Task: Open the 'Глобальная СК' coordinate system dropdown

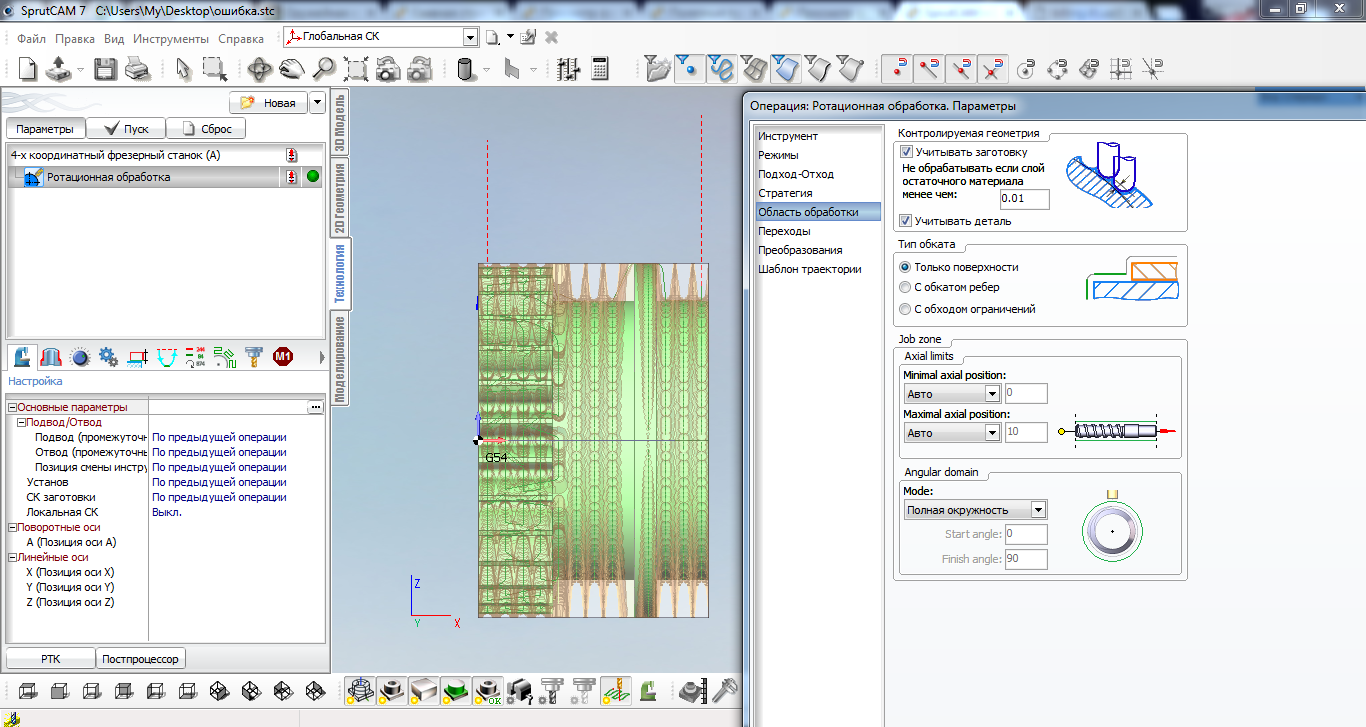Action: [470, 37]
